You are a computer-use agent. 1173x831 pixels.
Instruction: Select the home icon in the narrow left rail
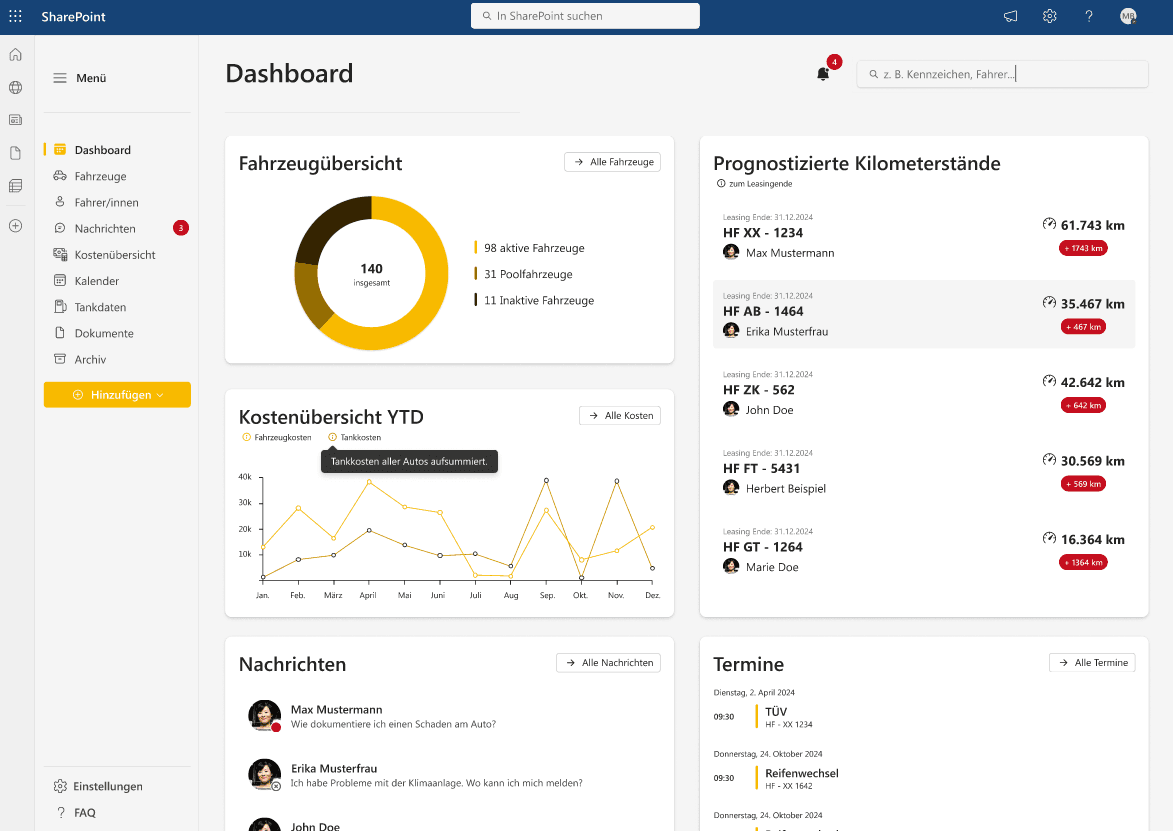click(15, 54)
